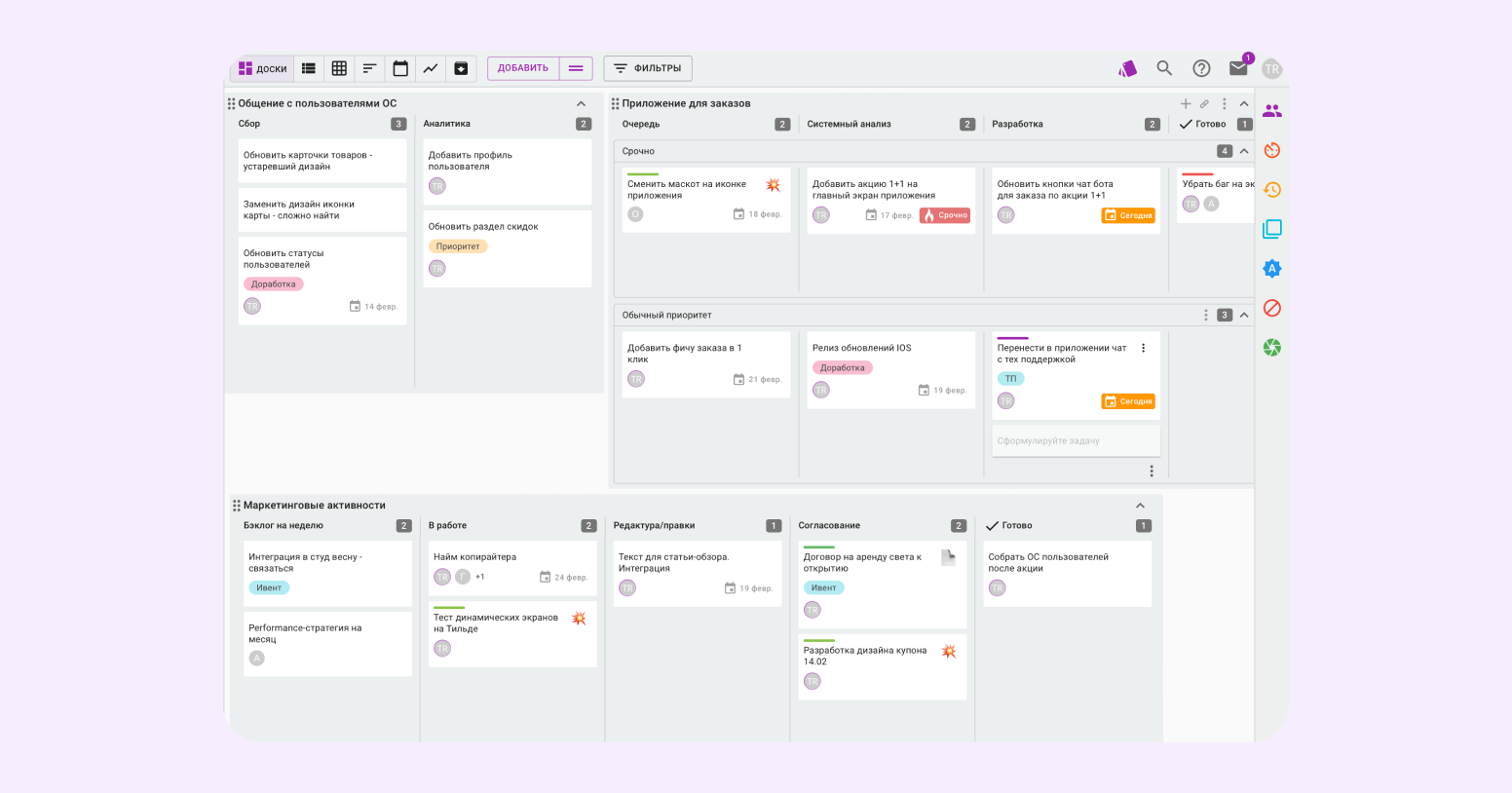
Task: Open the users icon in right sidebar
Action: pyautogui.click(x=1272, y=111)
